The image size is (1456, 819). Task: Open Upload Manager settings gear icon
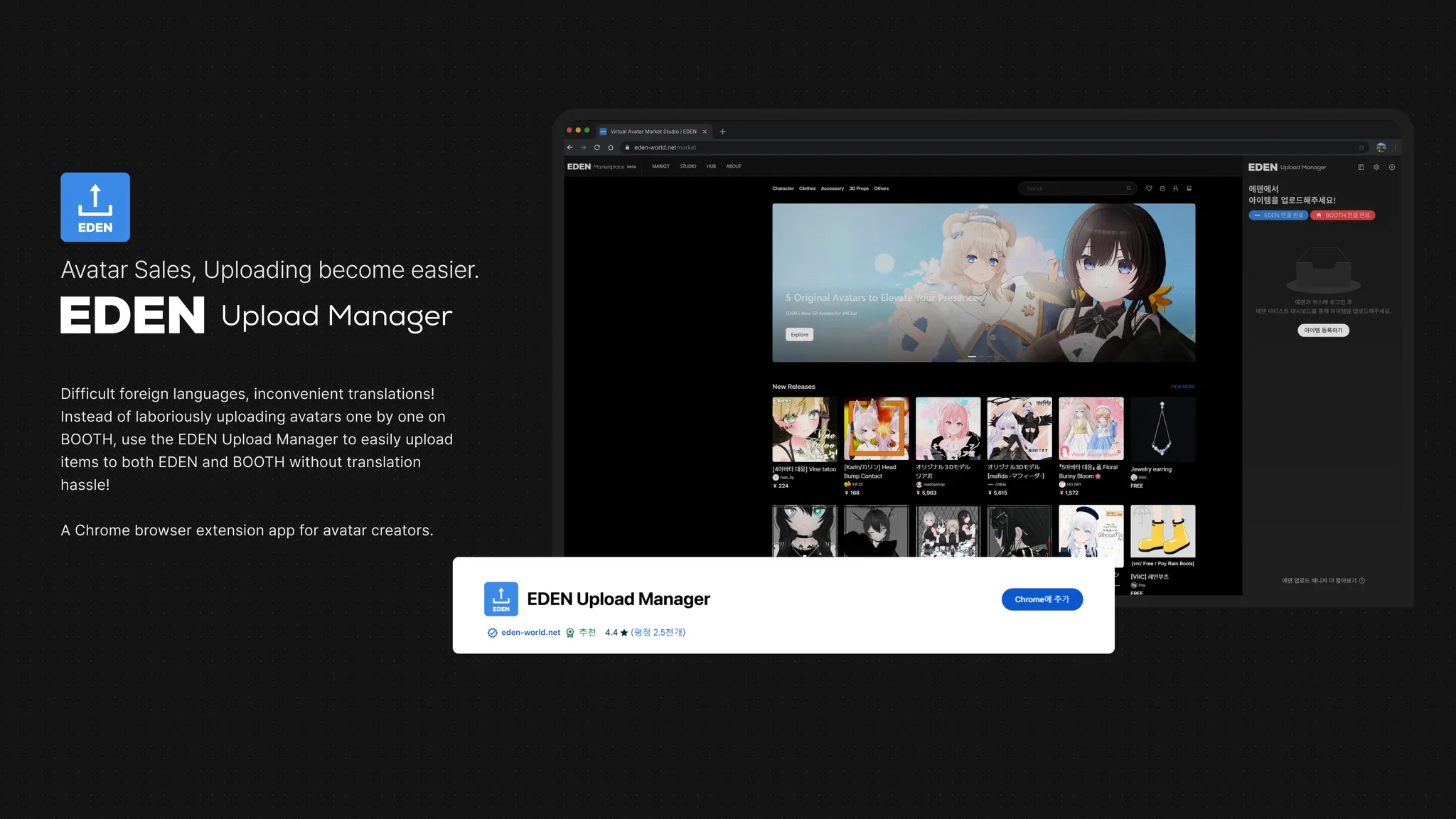pyautogui.click(x=1376, y=167)
